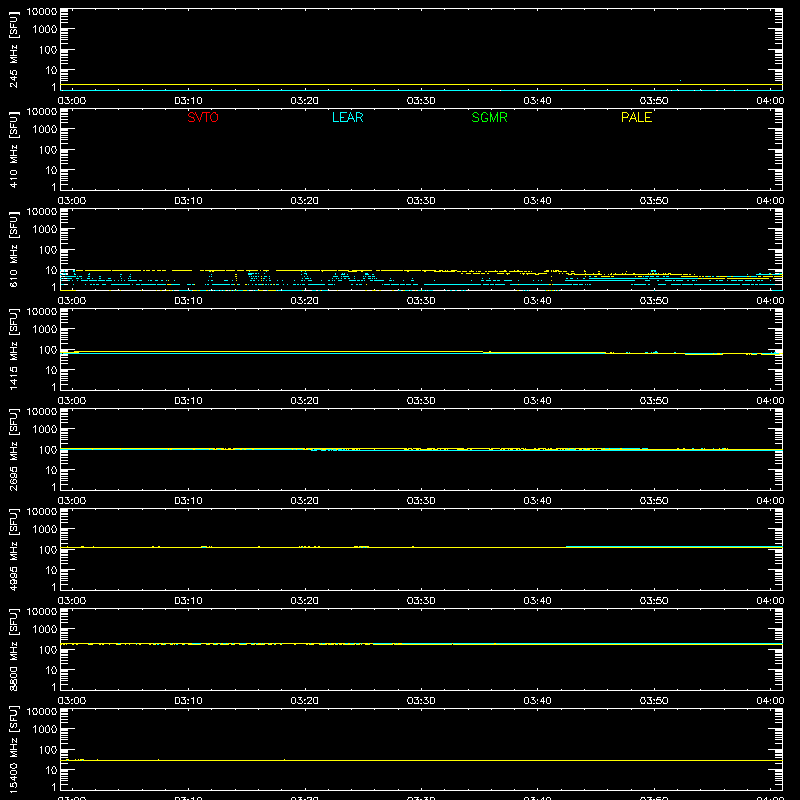Click the red SVTO station label
The image size is (800, 800).
tap(203, 117)
